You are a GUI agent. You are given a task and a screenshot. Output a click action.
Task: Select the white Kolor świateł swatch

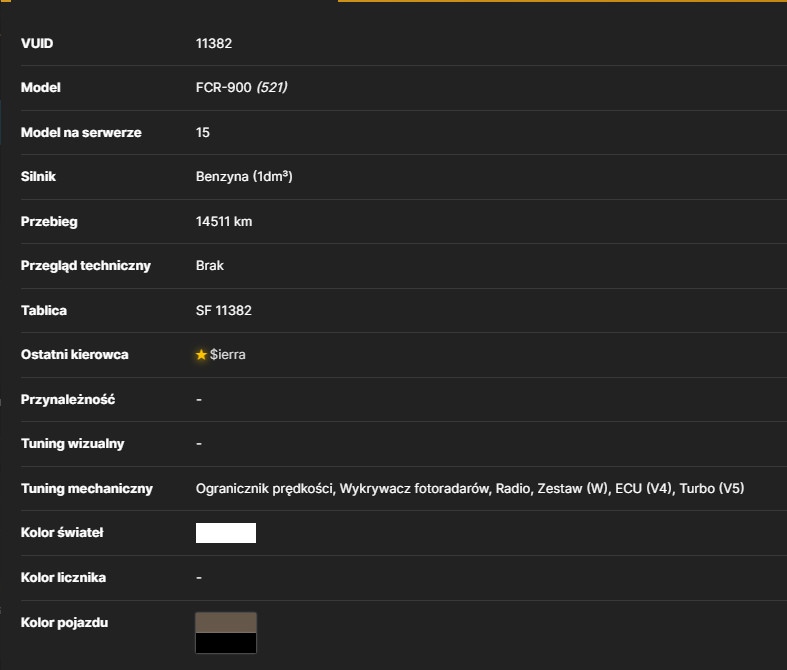coord(226,533)
